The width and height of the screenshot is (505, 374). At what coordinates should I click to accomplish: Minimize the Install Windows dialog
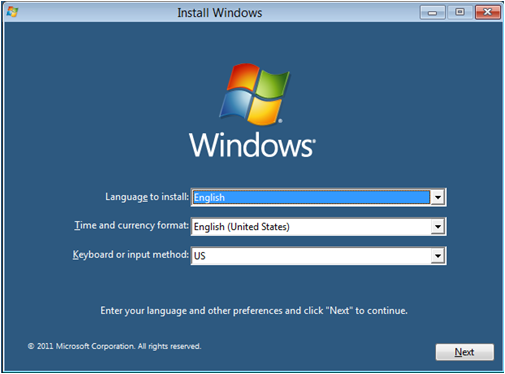432,13
